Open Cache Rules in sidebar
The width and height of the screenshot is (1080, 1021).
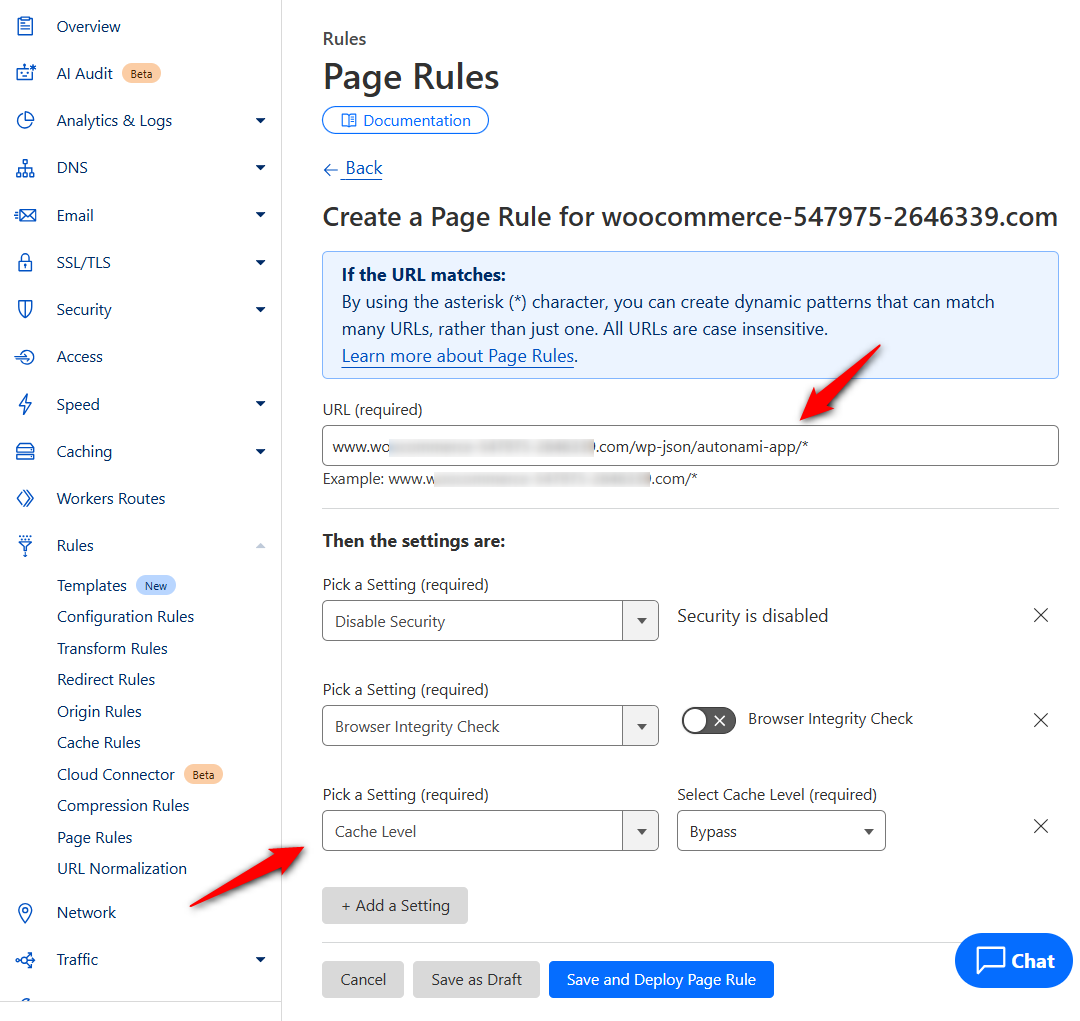(x=98, y=743)
